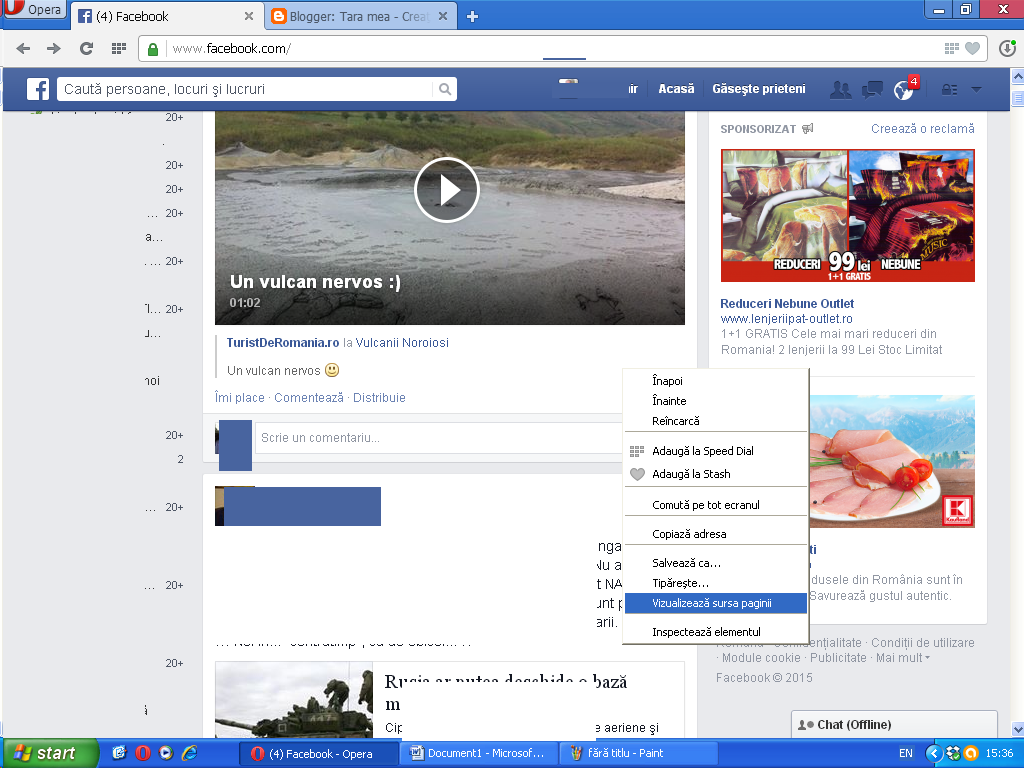Open a new tab with plus button

[473, 16]
